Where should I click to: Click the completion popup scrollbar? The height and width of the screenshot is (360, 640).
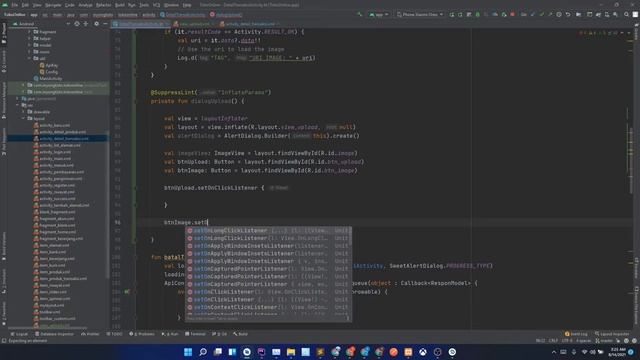tap(349, 236)
